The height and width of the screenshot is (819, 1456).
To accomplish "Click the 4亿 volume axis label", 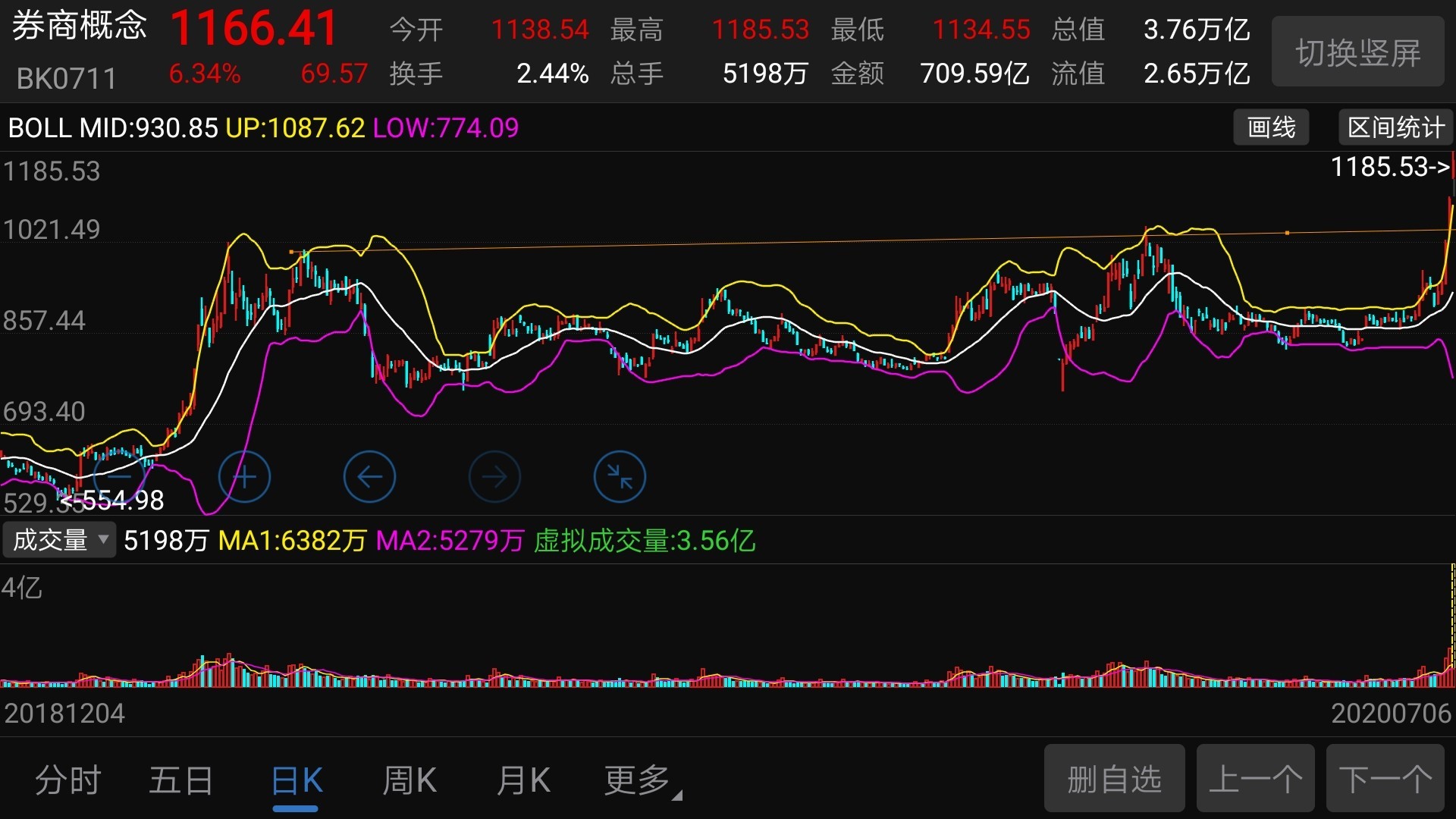I will pyautogui.click(x=21, y=588).
